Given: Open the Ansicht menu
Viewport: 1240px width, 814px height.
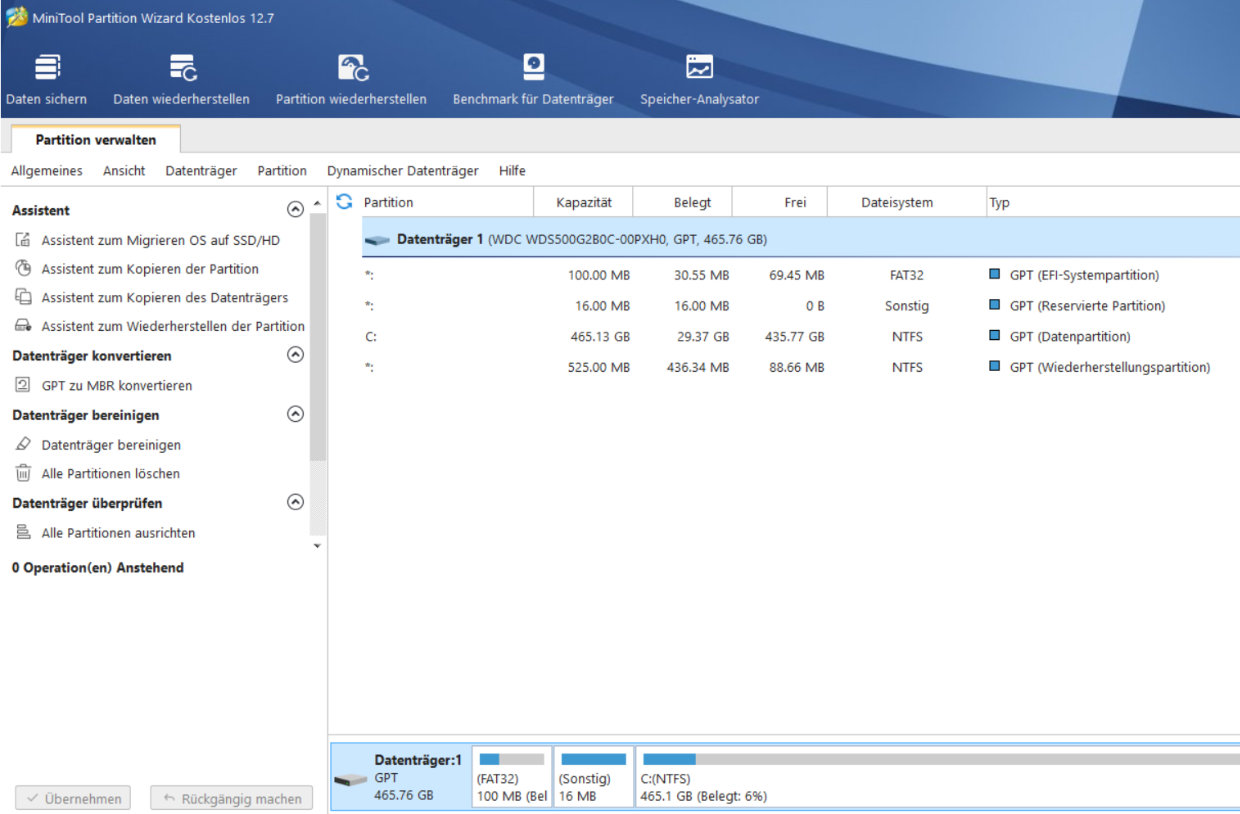Looking at the screenshot, I should (124, 171).
